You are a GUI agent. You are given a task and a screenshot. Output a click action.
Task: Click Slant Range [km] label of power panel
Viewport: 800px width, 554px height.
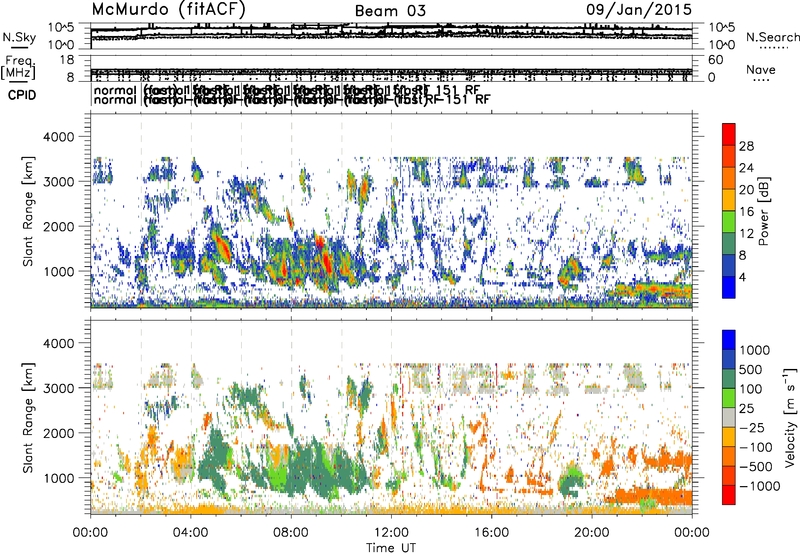pos(28,211)
